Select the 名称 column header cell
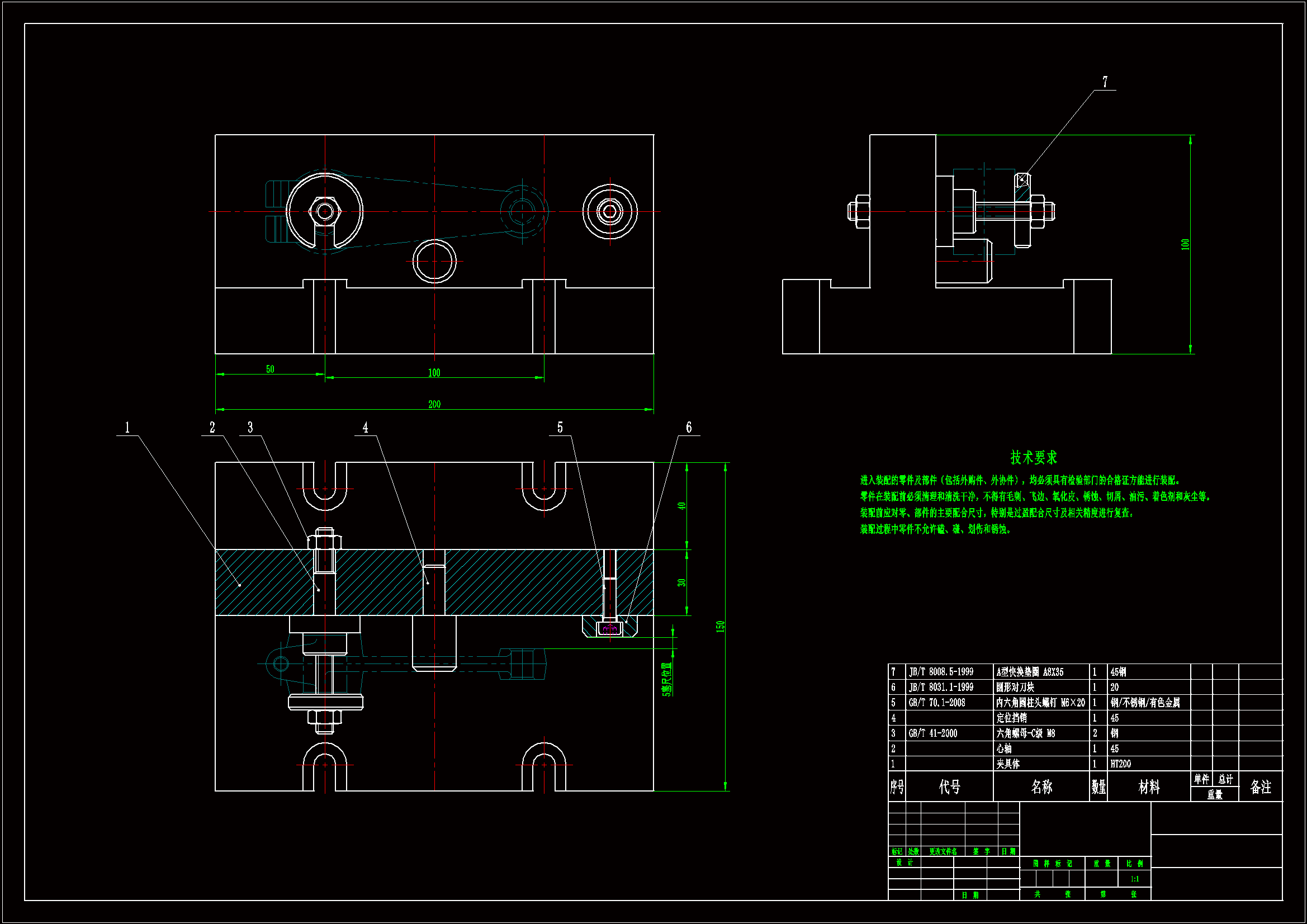 (x=1041, y=787)
